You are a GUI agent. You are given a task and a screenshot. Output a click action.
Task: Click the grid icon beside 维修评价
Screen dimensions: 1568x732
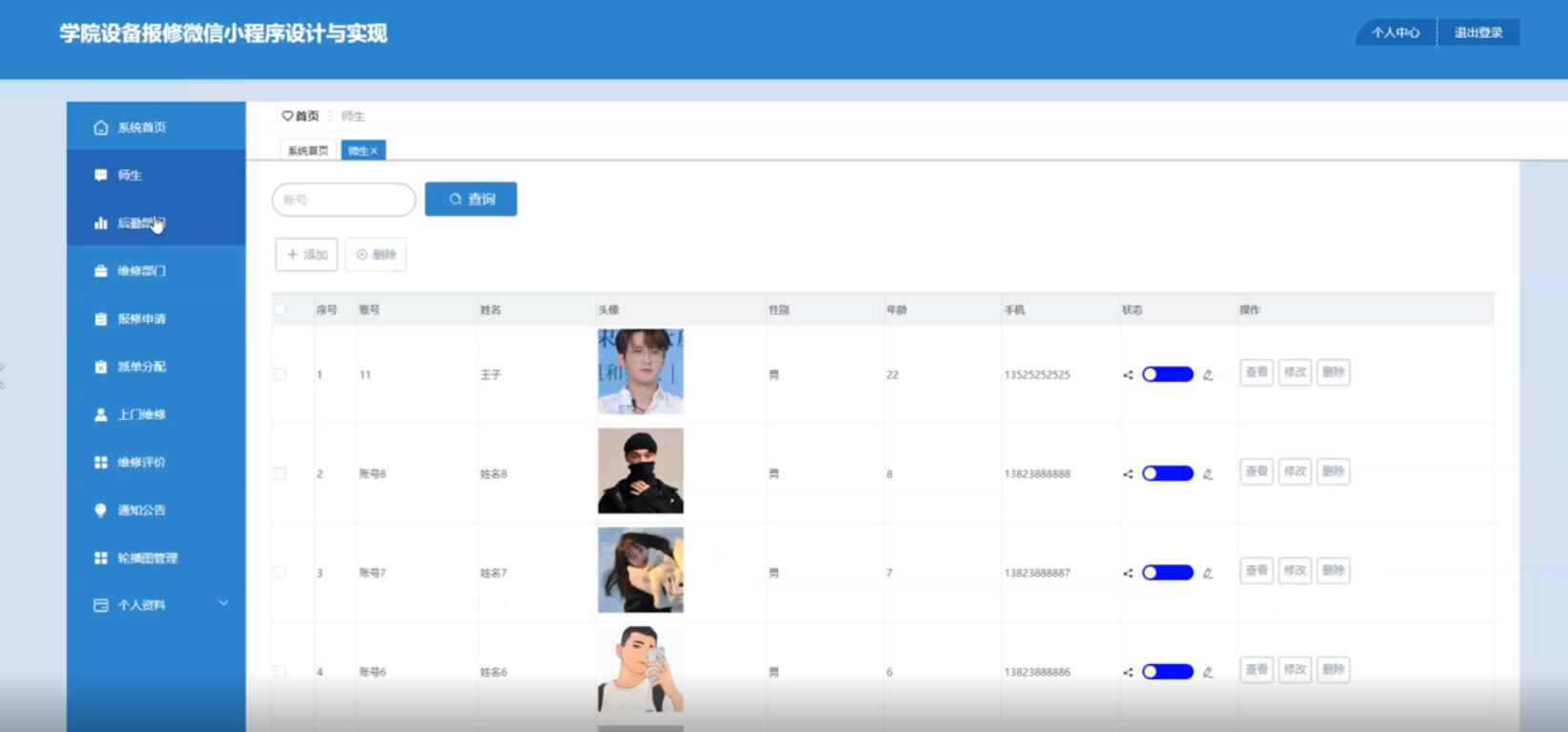(x=100, y=462)
